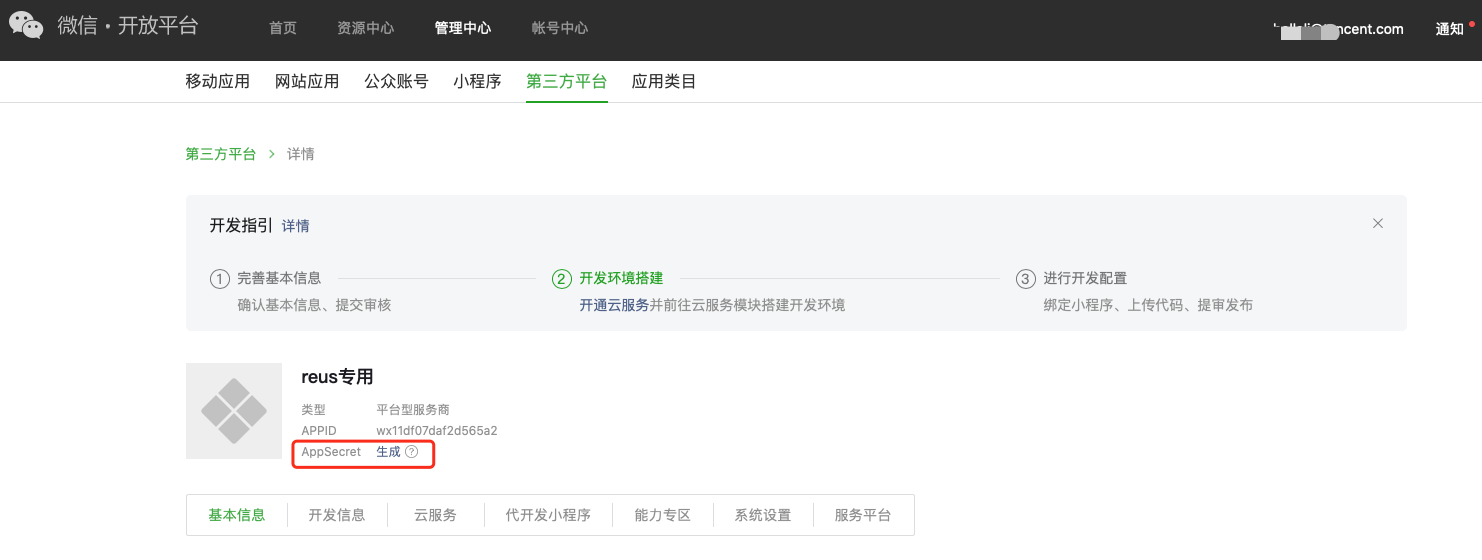Image resolution: width=1482 pixels, height=560 pixels.
Task: Click the app name reus专用
Action: pos(337,377)
